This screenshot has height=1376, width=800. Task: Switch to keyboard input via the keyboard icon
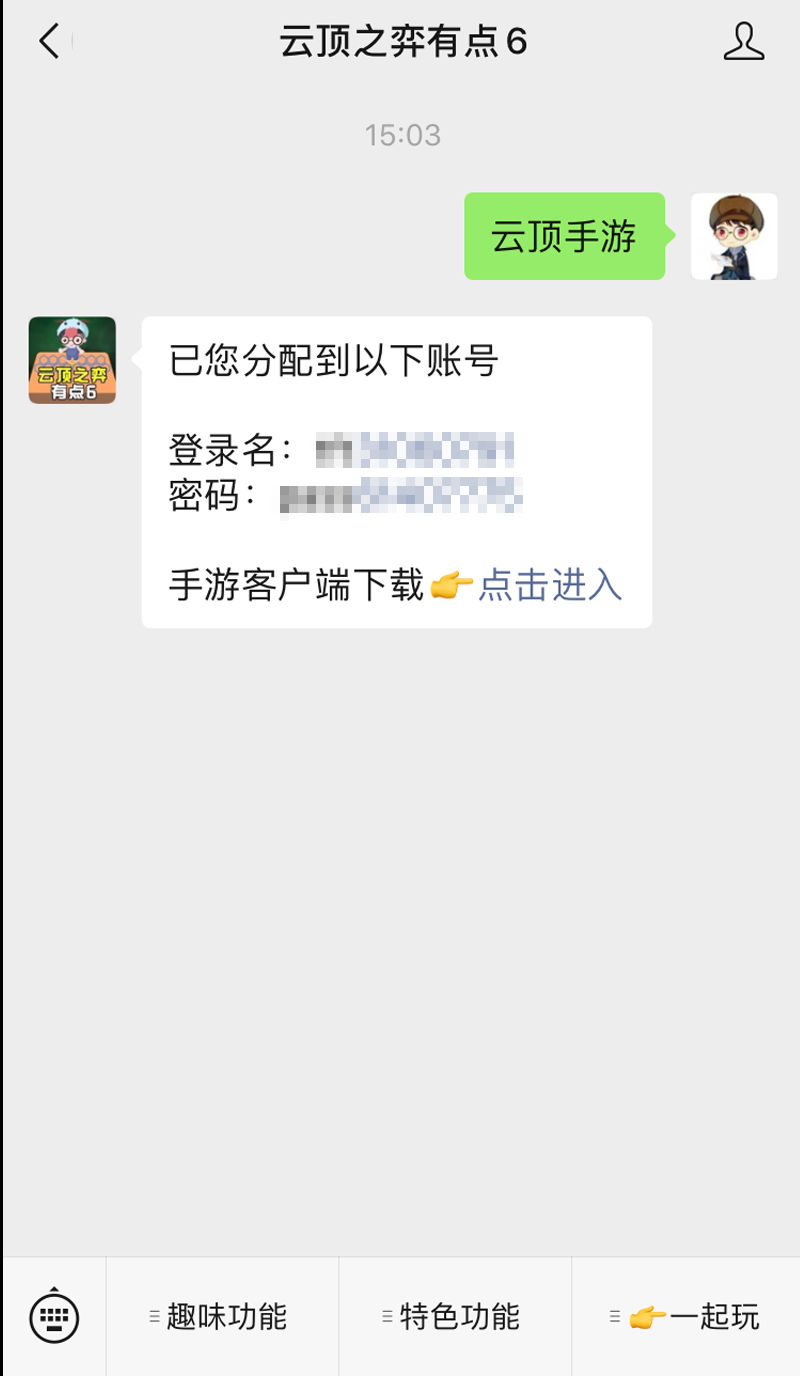coord(53,1317)
